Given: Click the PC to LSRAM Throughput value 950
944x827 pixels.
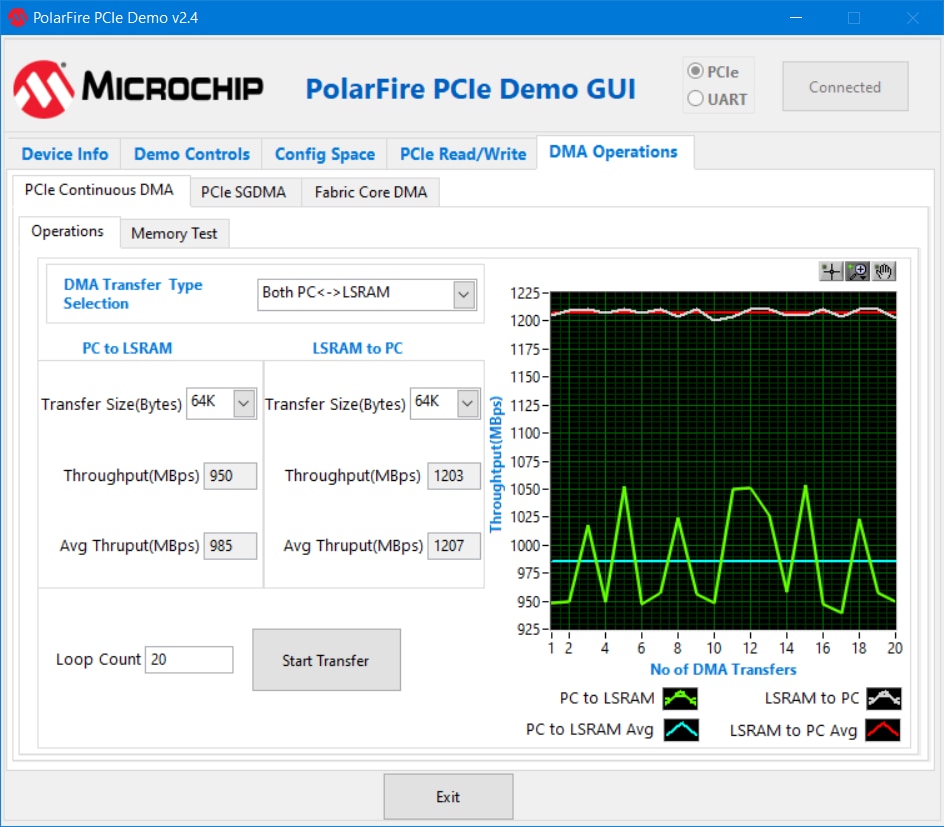Looking at the screenshot, I should pyautogui.click(x=230, y=475).
